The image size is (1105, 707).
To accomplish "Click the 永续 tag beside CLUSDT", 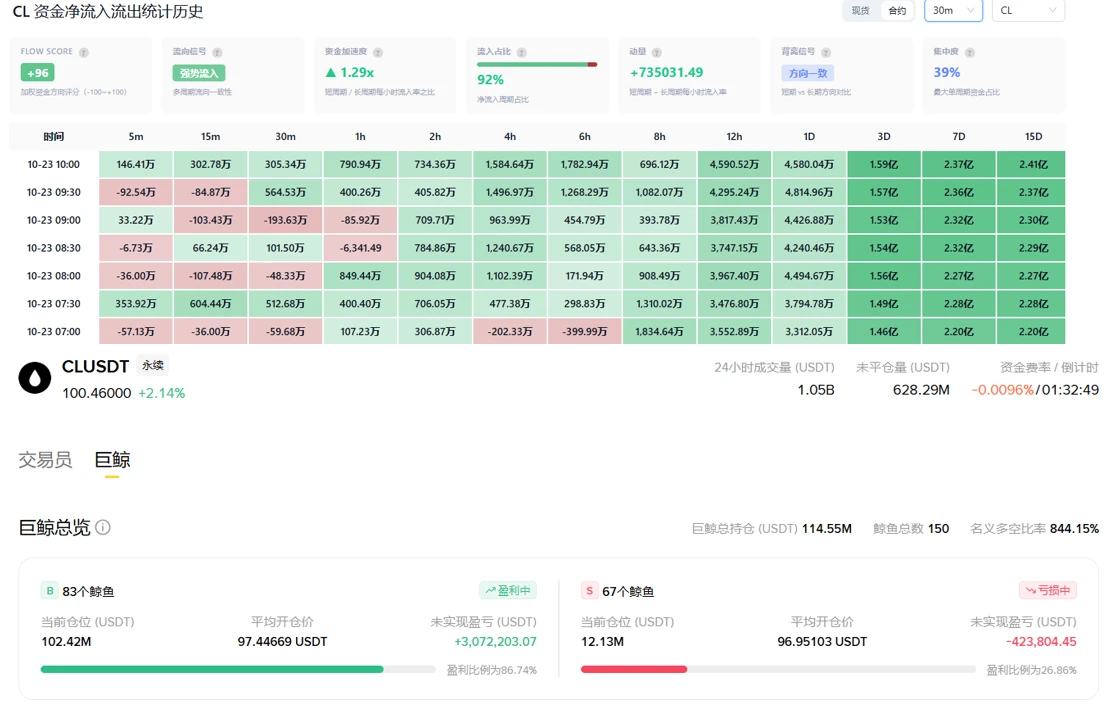I will tap(153, 365).
